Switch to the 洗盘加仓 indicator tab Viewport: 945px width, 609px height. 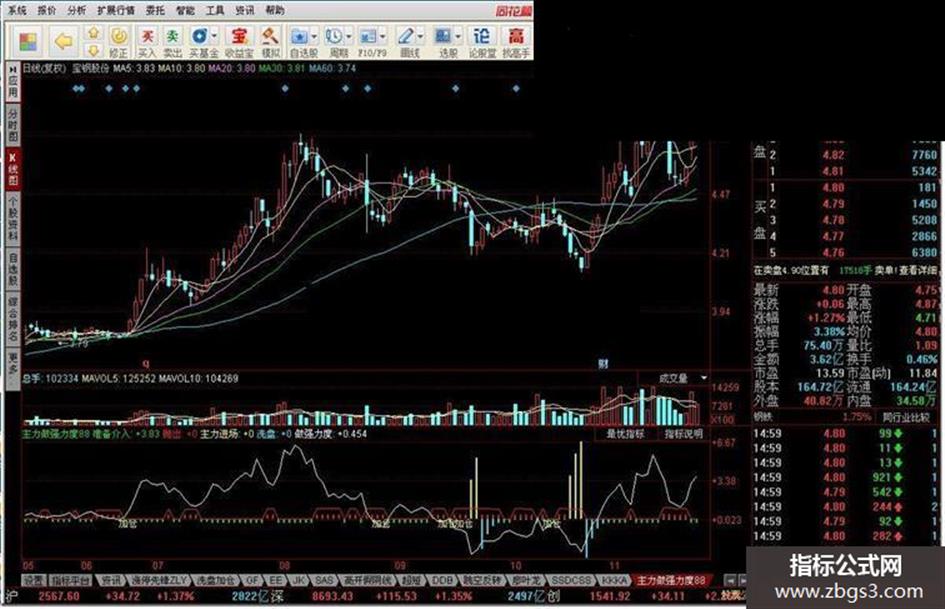point(215,580)
